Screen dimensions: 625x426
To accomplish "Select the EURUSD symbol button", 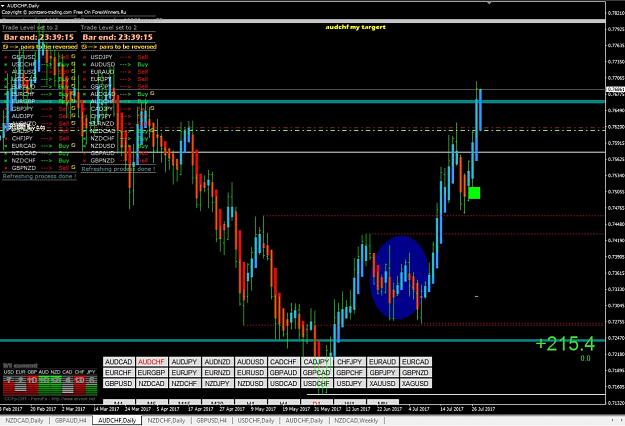I will 250,373.
